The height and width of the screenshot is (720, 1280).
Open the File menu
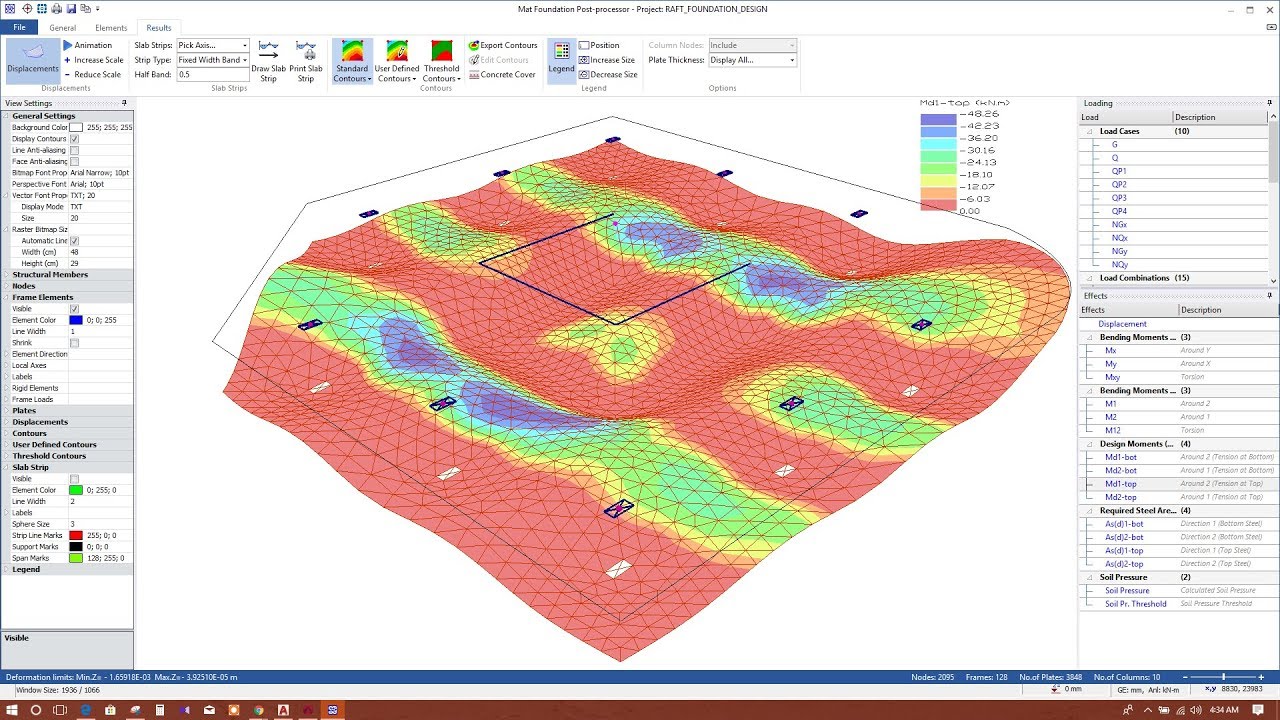coord(19,27)
